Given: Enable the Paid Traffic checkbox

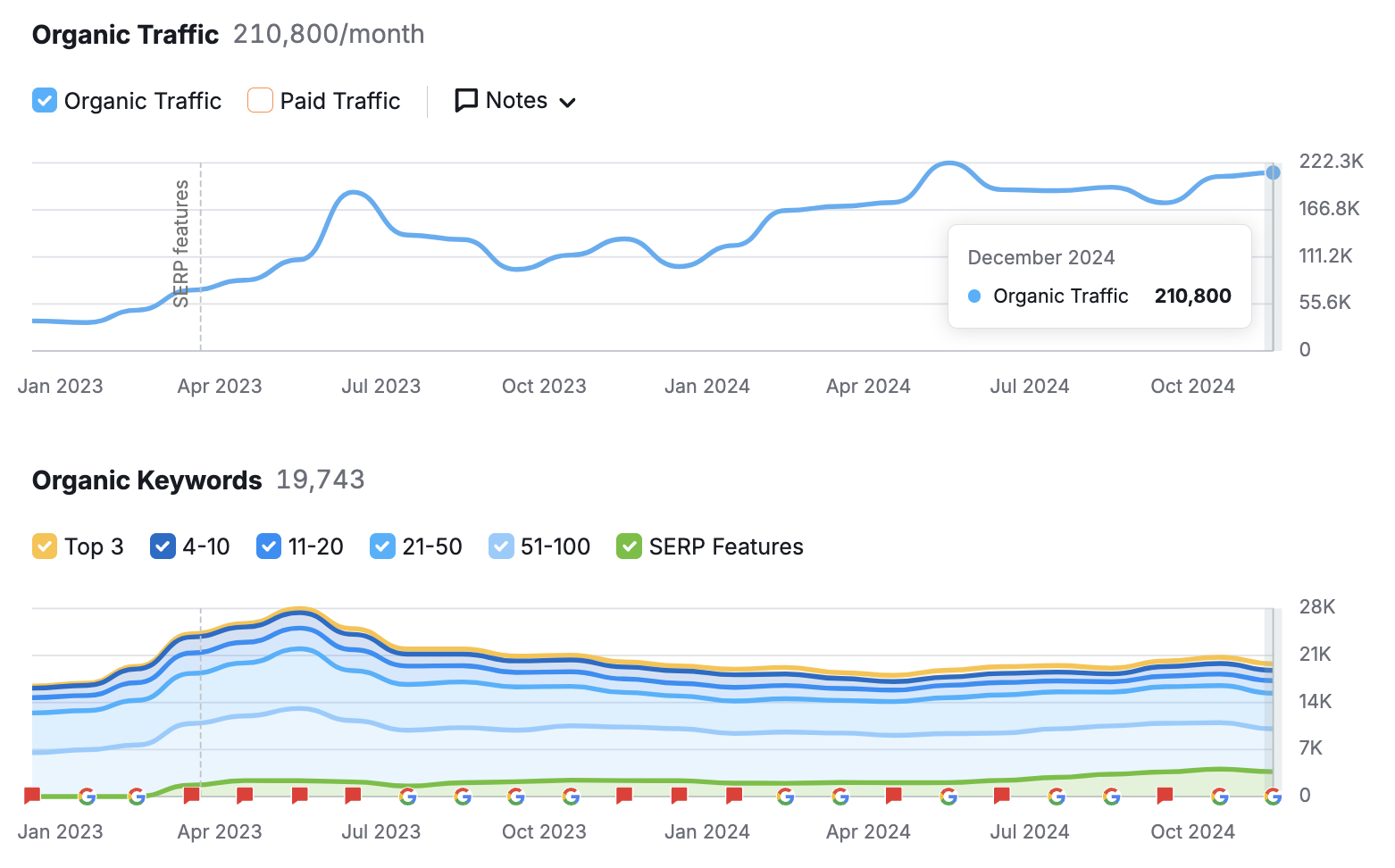Looking at the screenshot, I should [259, 100].
